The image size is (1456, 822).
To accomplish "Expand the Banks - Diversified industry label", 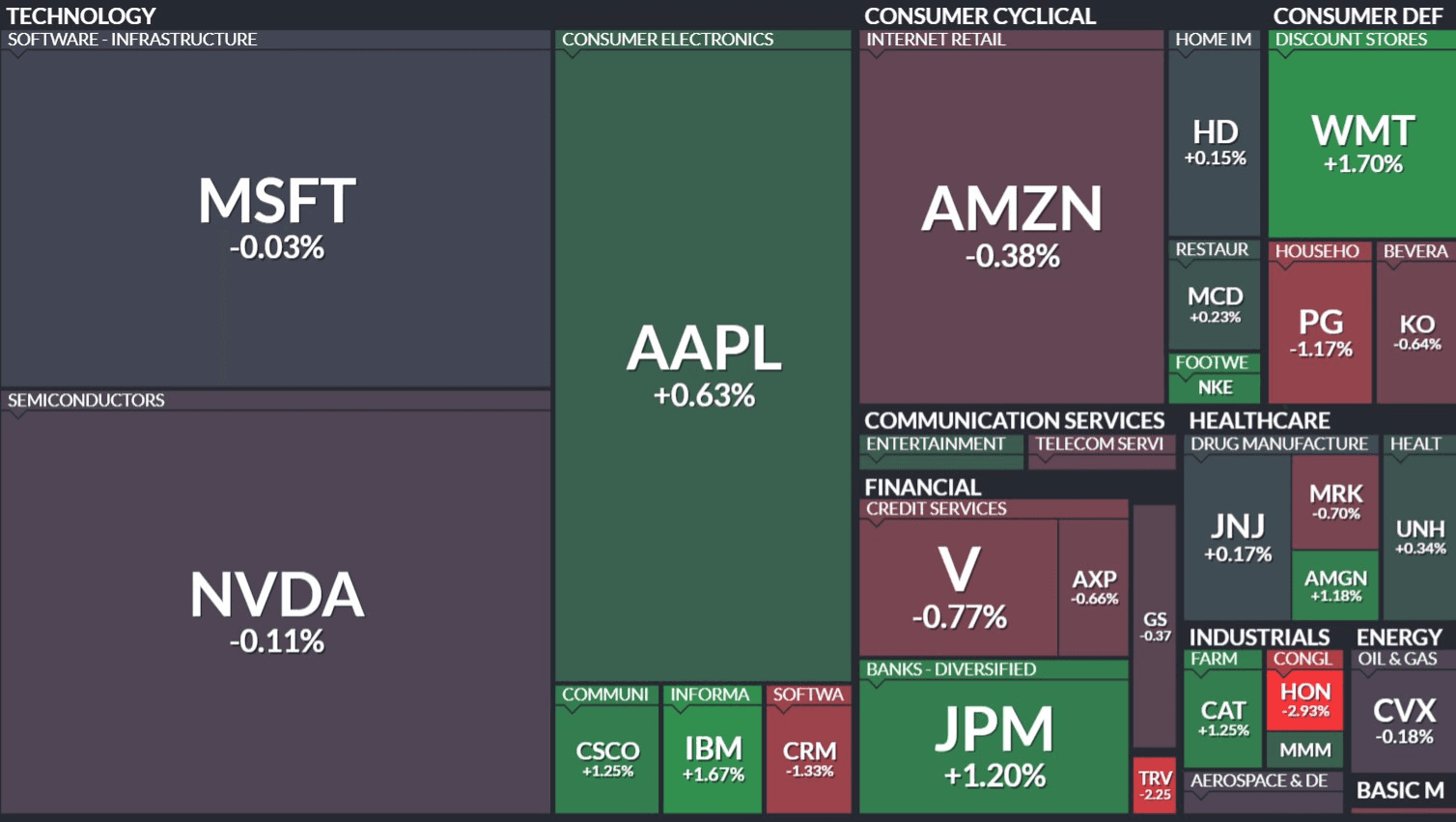I will tap(950, 669).
